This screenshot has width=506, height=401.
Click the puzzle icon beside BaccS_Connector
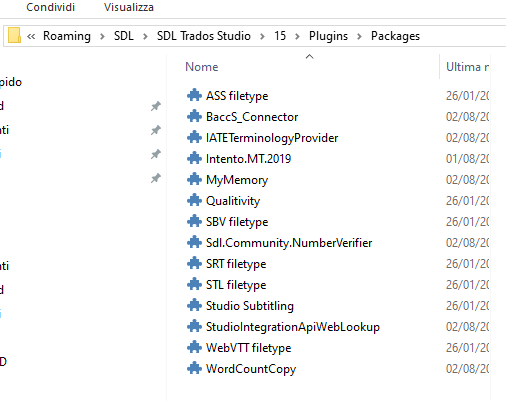pos(194,117)
